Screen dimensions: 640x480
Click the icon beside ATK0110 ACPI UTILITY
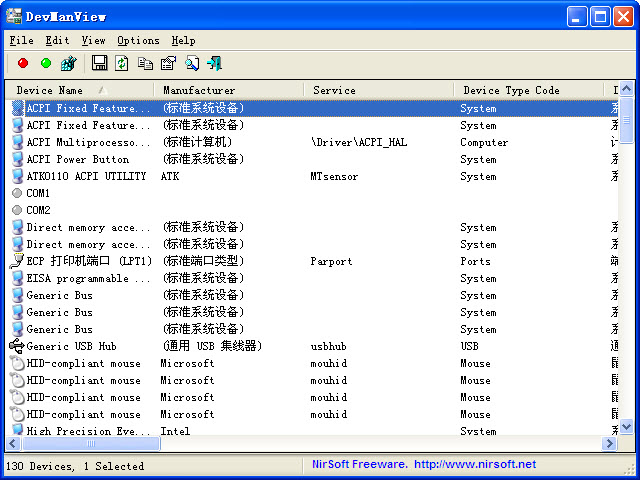click(x=17, y=176)
